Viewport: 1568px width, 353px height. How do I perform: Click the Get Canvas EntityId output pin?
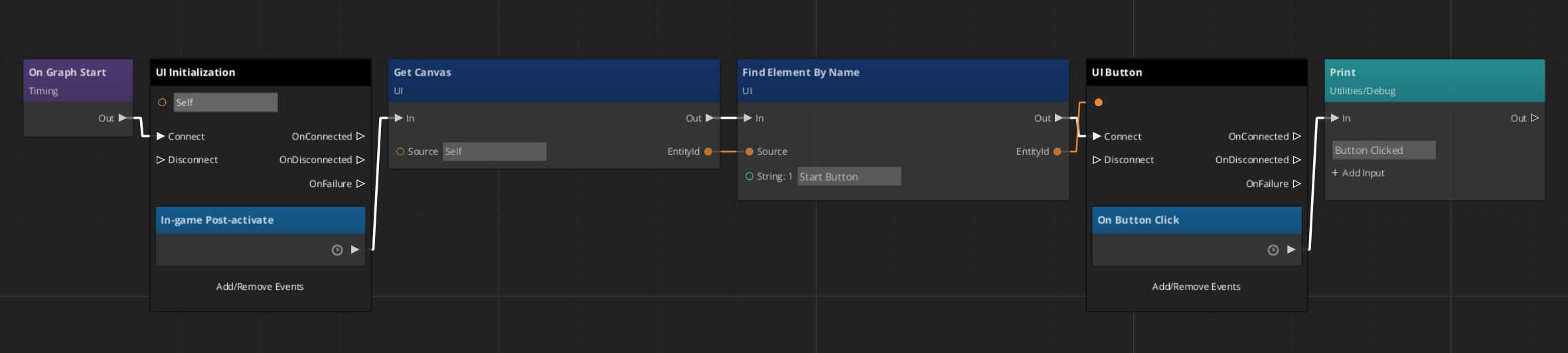[708, 151]
